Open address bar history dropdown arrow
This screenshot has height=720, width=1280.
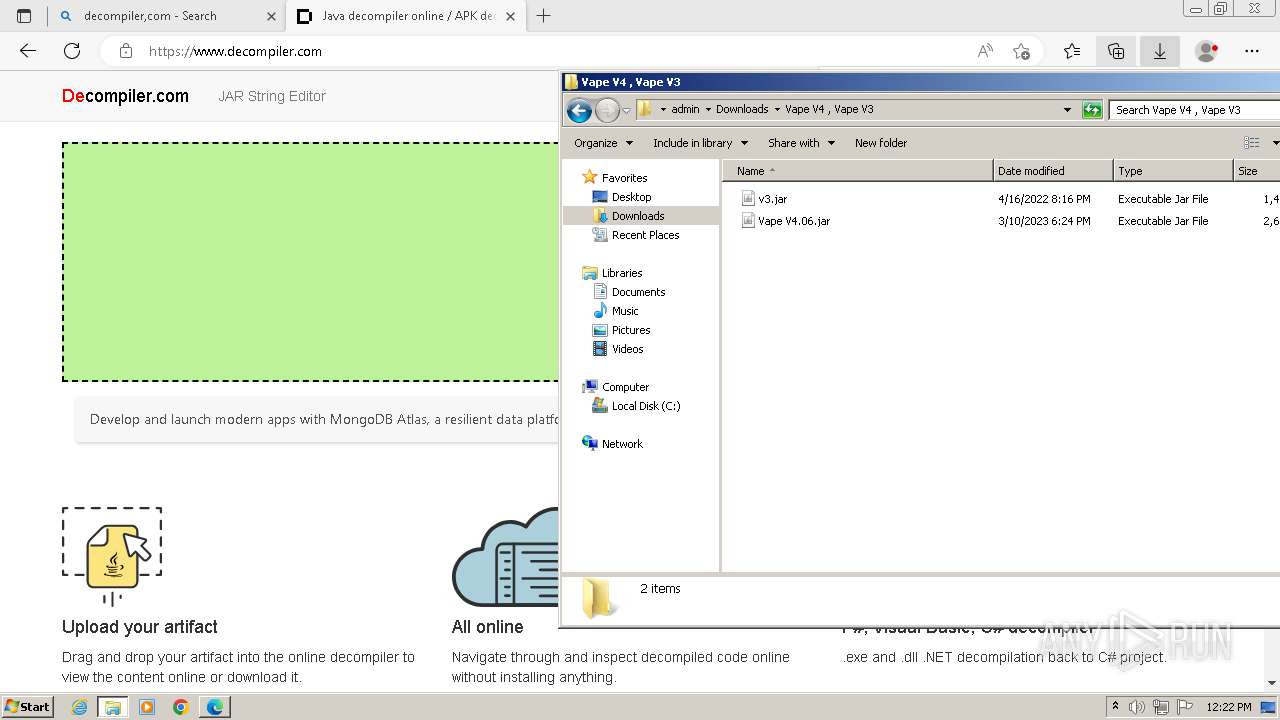coord(1067,110)
